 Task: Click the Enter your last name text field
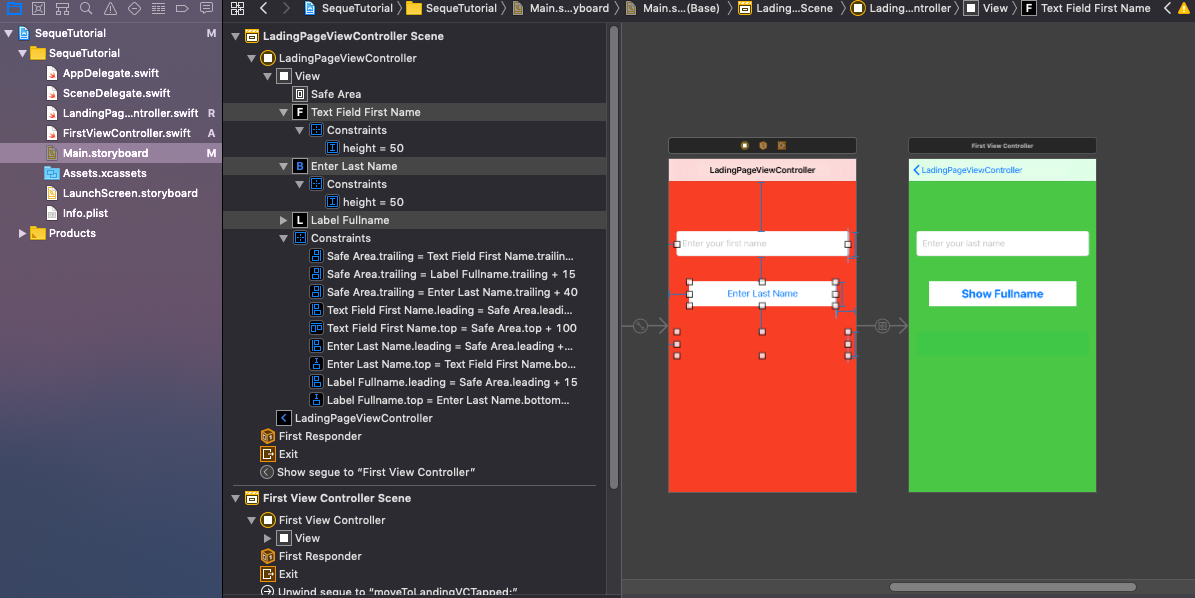(x=1002, y=243)
